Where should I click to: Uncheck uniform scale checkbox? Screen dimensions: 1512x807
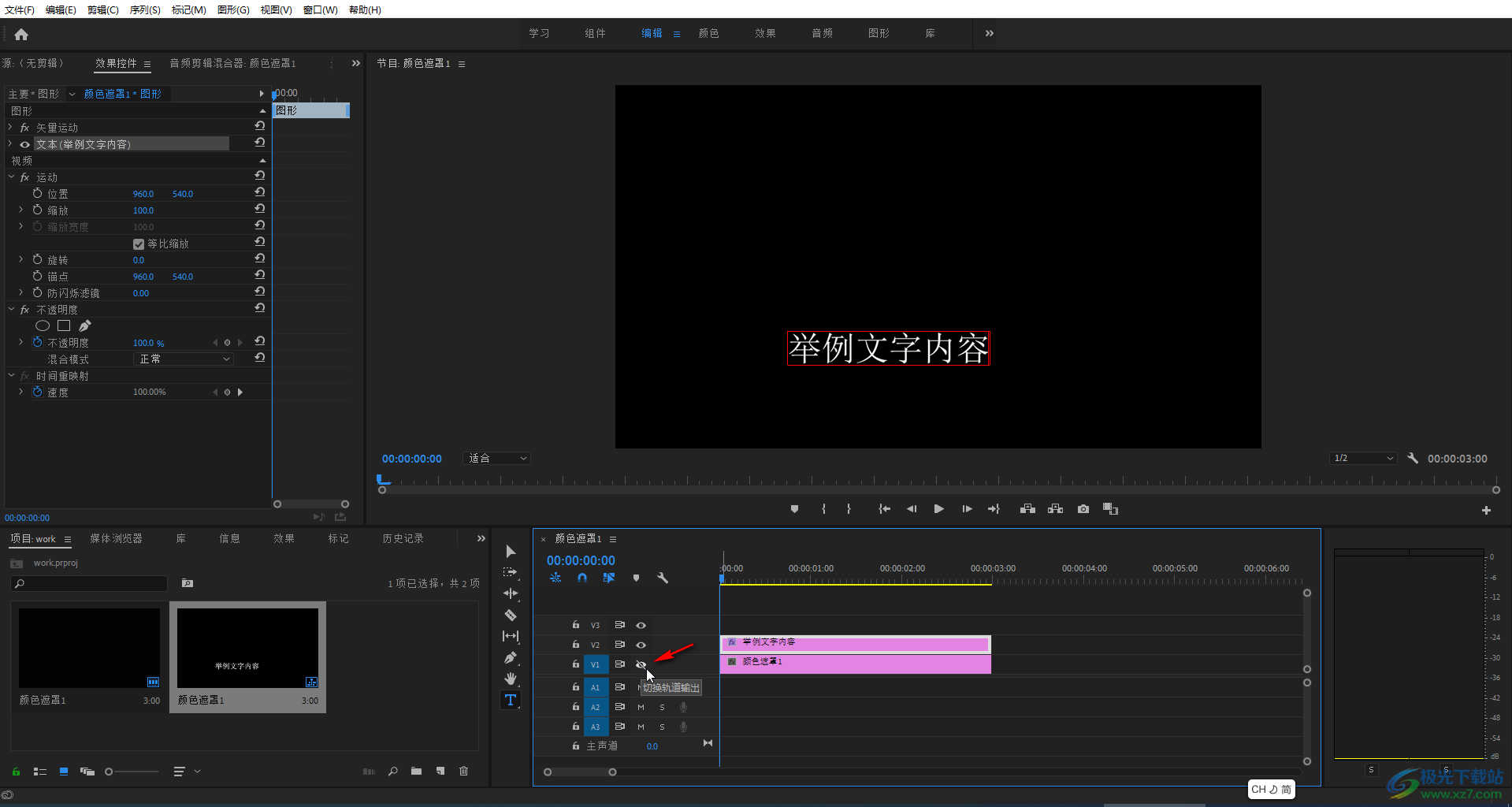click(139, 244)
